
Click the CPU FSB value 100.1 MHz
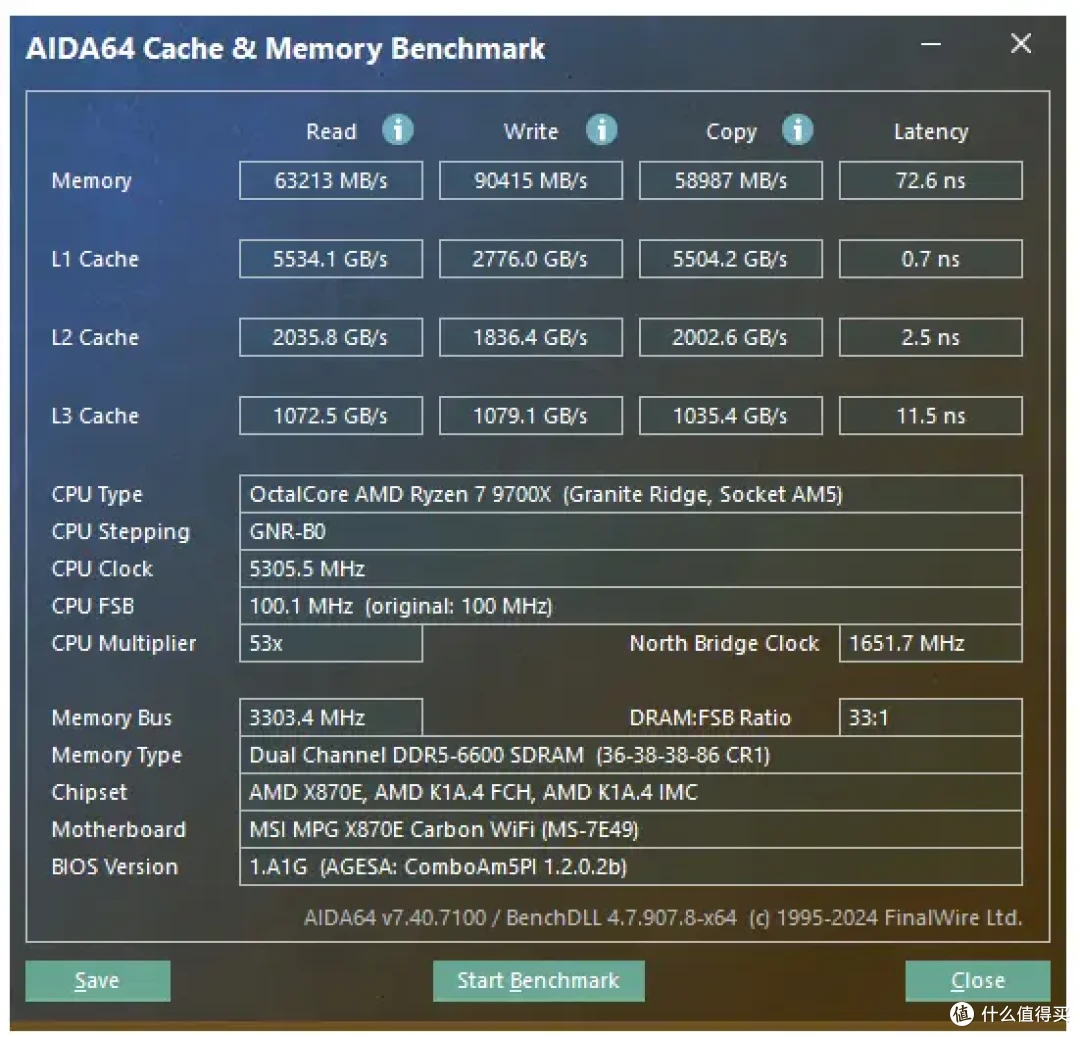point(631,606)
